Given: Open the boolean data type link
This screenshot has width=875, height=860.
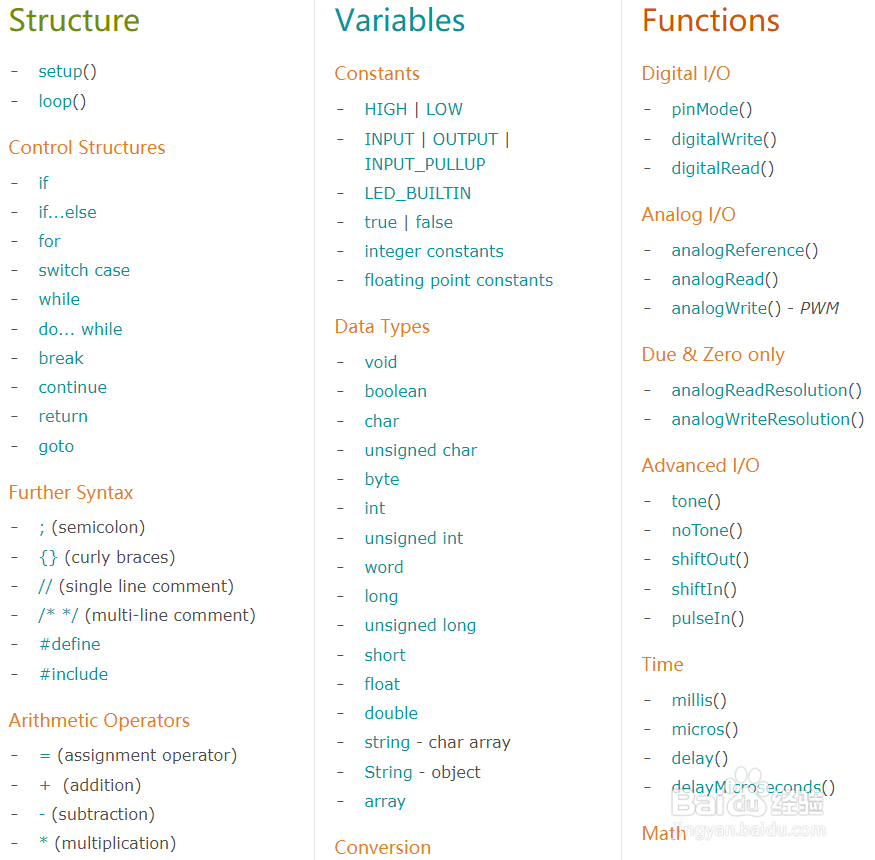Looking at the screenshot, I should tap(396, 391).
